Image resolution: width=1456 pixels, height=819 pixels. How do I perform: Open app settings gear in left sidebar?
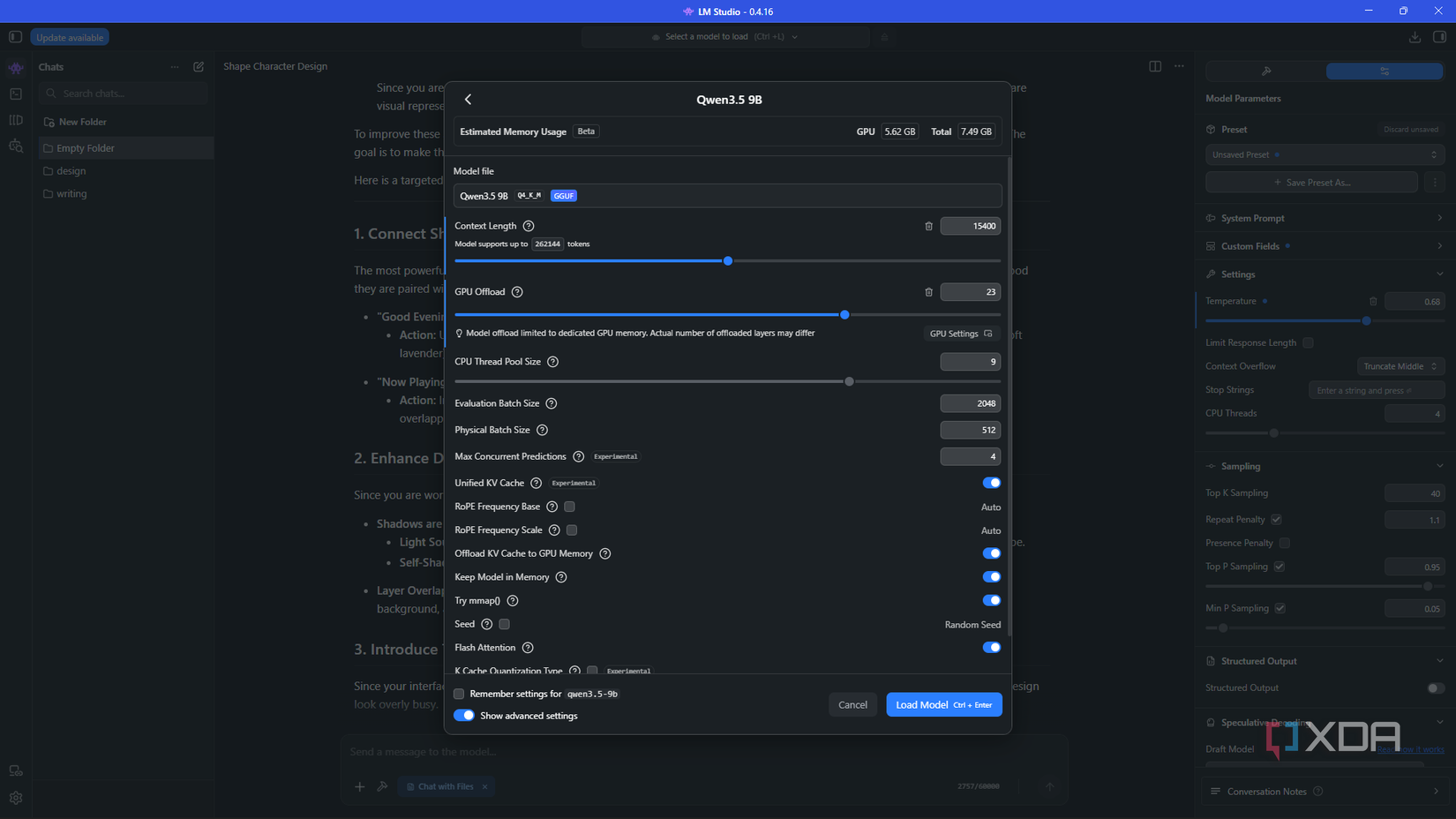[16, 798]
